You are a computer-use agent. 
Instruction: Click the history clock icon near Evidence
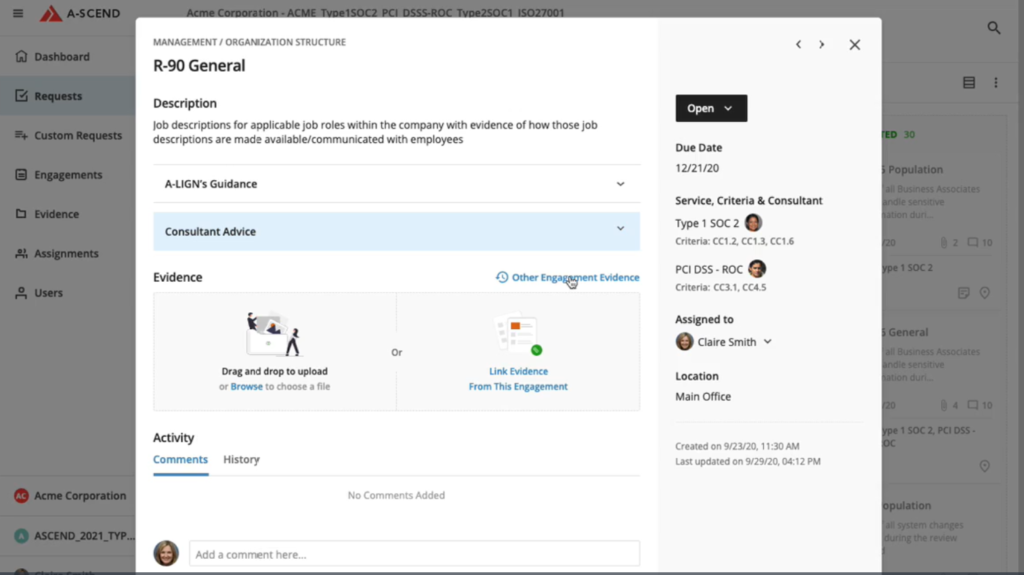coord(502,277)
